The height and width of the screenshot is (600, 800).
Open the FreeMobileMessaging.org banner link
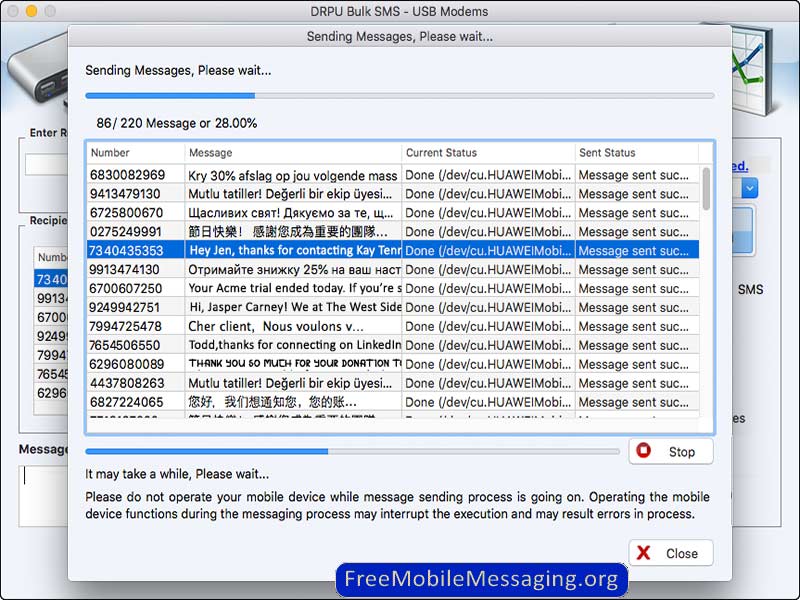(481, 579)
